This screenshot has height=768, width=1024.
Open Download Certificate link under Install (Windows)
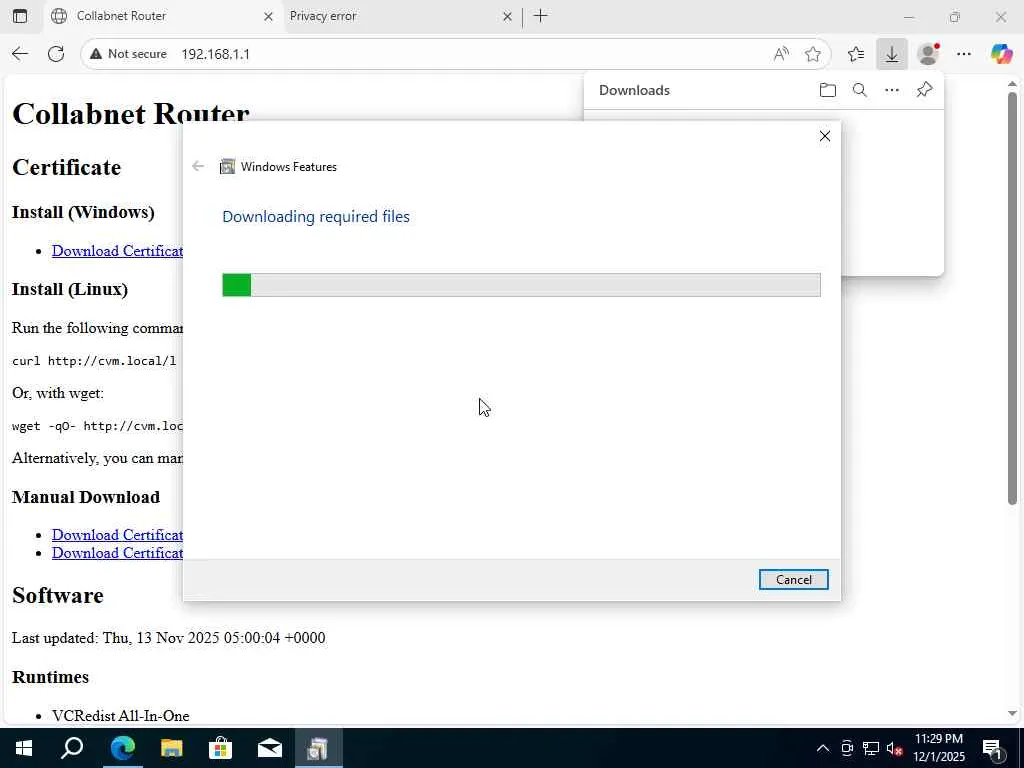click(x=118, y=251)
